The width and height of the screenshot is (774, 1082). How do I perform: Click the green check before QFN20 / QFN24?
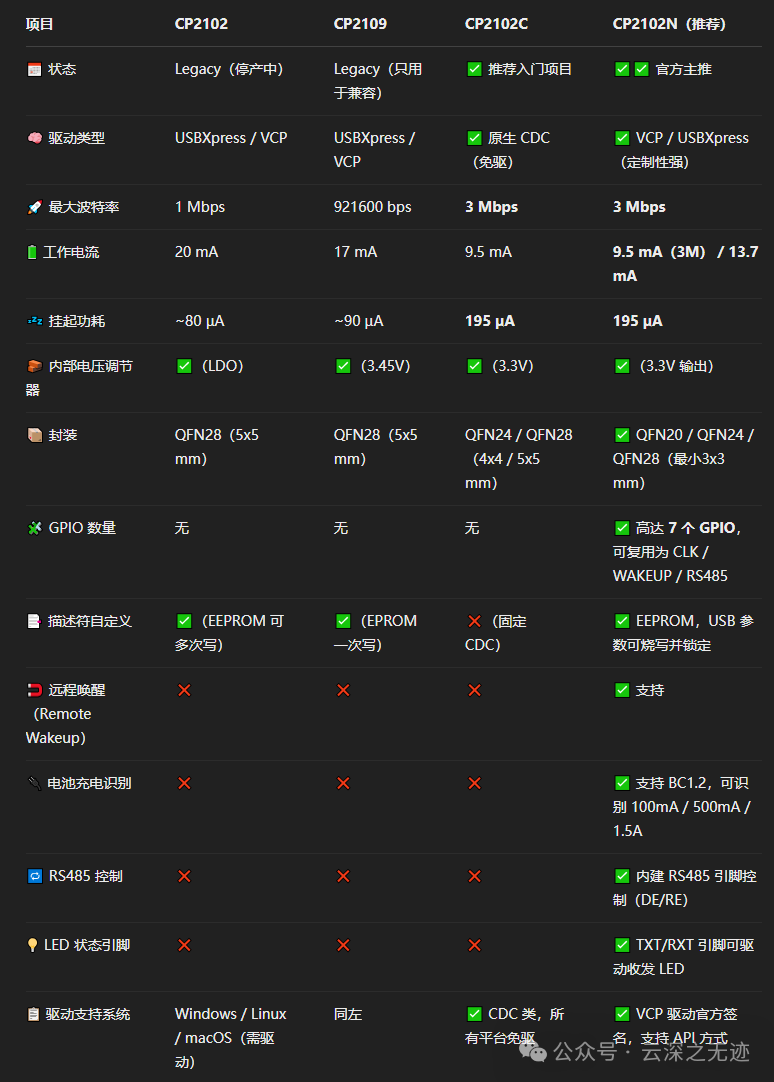(x=622, y=435)
